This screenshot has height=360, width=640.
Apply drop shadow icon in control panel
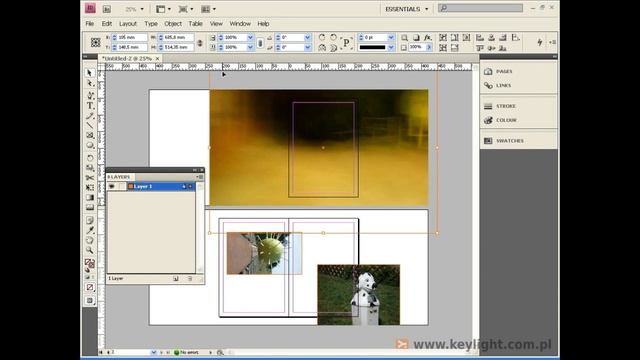[x=416, y=37]
